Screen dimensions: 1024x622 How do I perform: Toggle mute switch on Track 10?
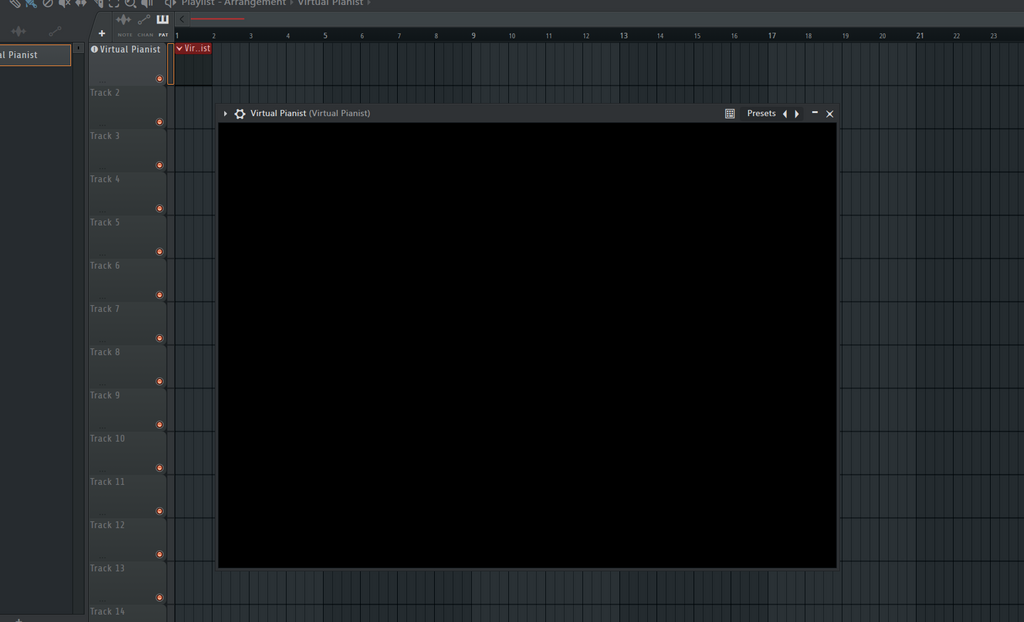coord(159,468)
